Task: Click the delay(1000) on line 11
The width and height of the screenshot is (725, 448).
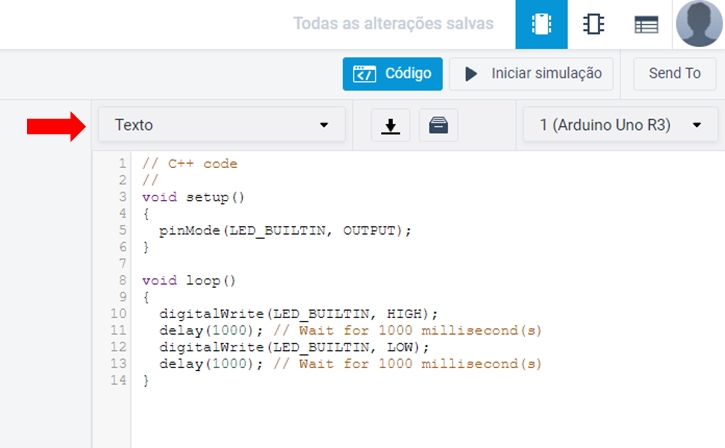Action: [x=211, y=331]
